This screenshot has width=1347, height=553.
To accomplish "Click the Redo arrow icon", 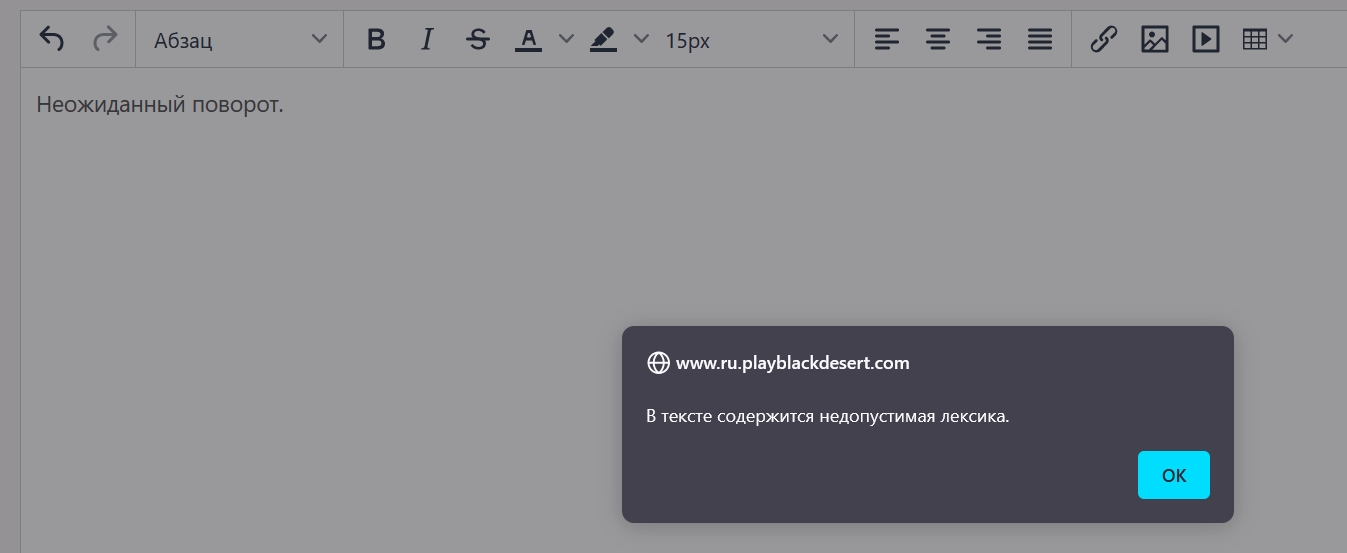I will coord(104,40).
